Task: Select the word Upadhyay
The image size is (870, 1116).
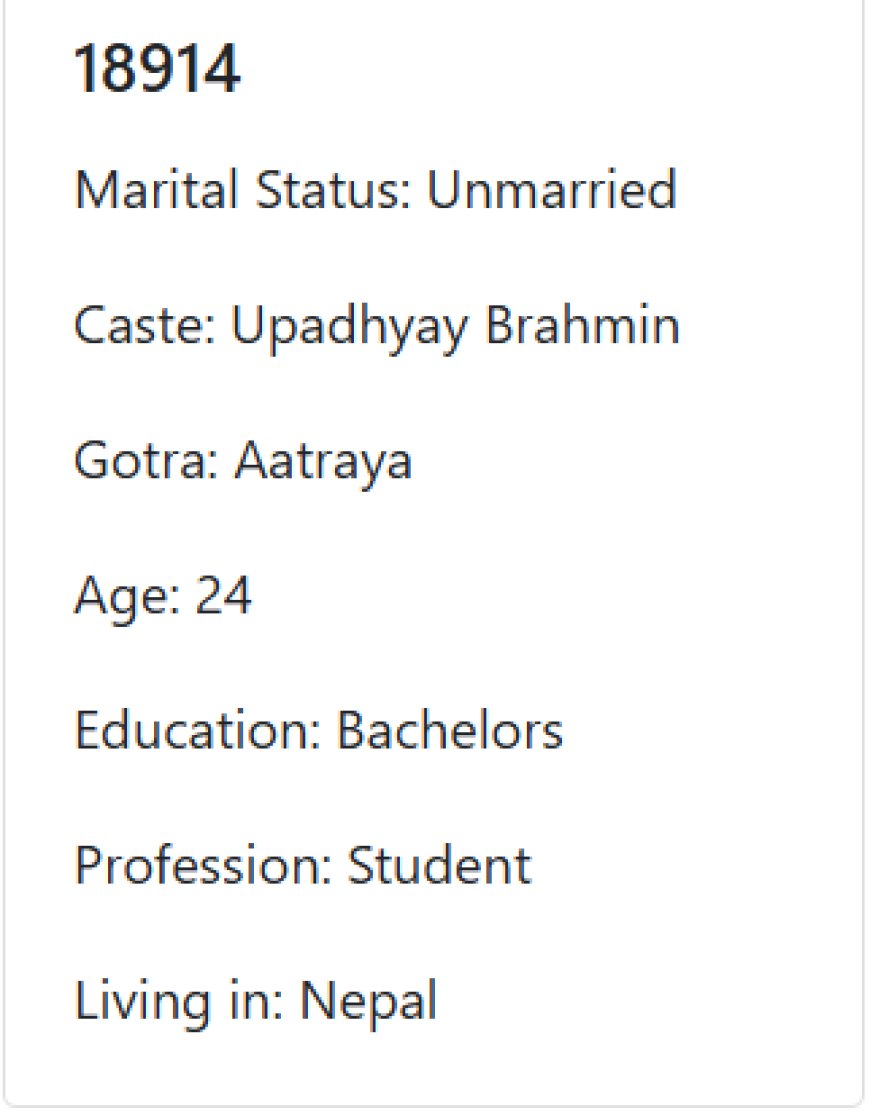Action: 350,327
